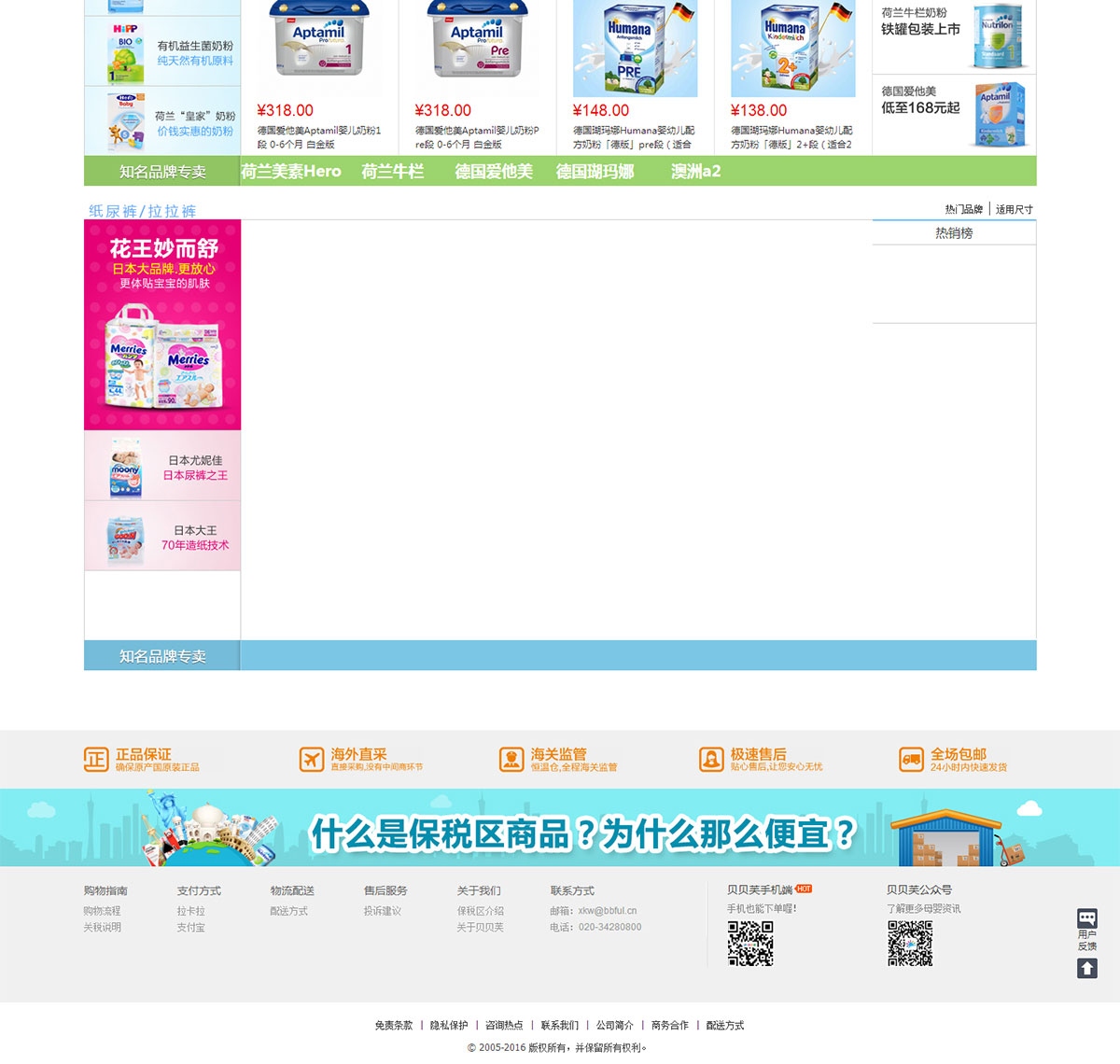Click the blue 知名品牌专卖 label
The image size is (1120, 1064).
click(162, 656)
